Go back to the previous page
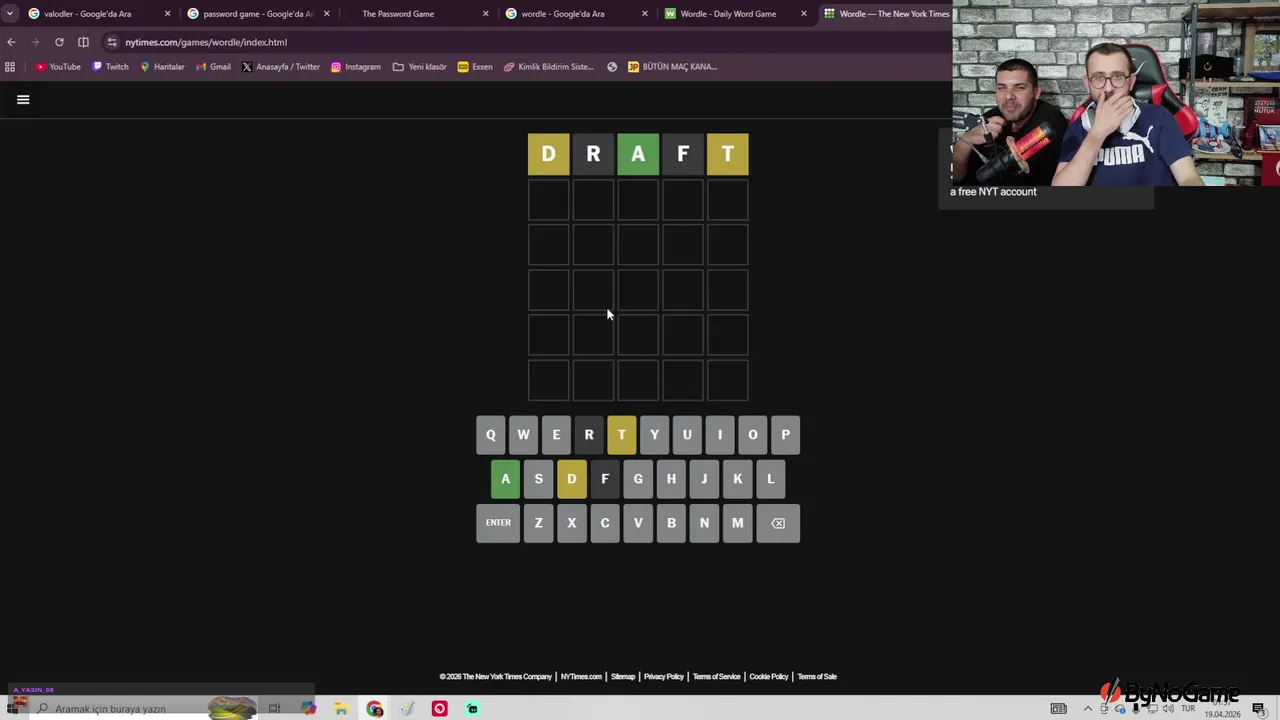The height and width of the screenshot is (720, 1280). click(11, 42)
